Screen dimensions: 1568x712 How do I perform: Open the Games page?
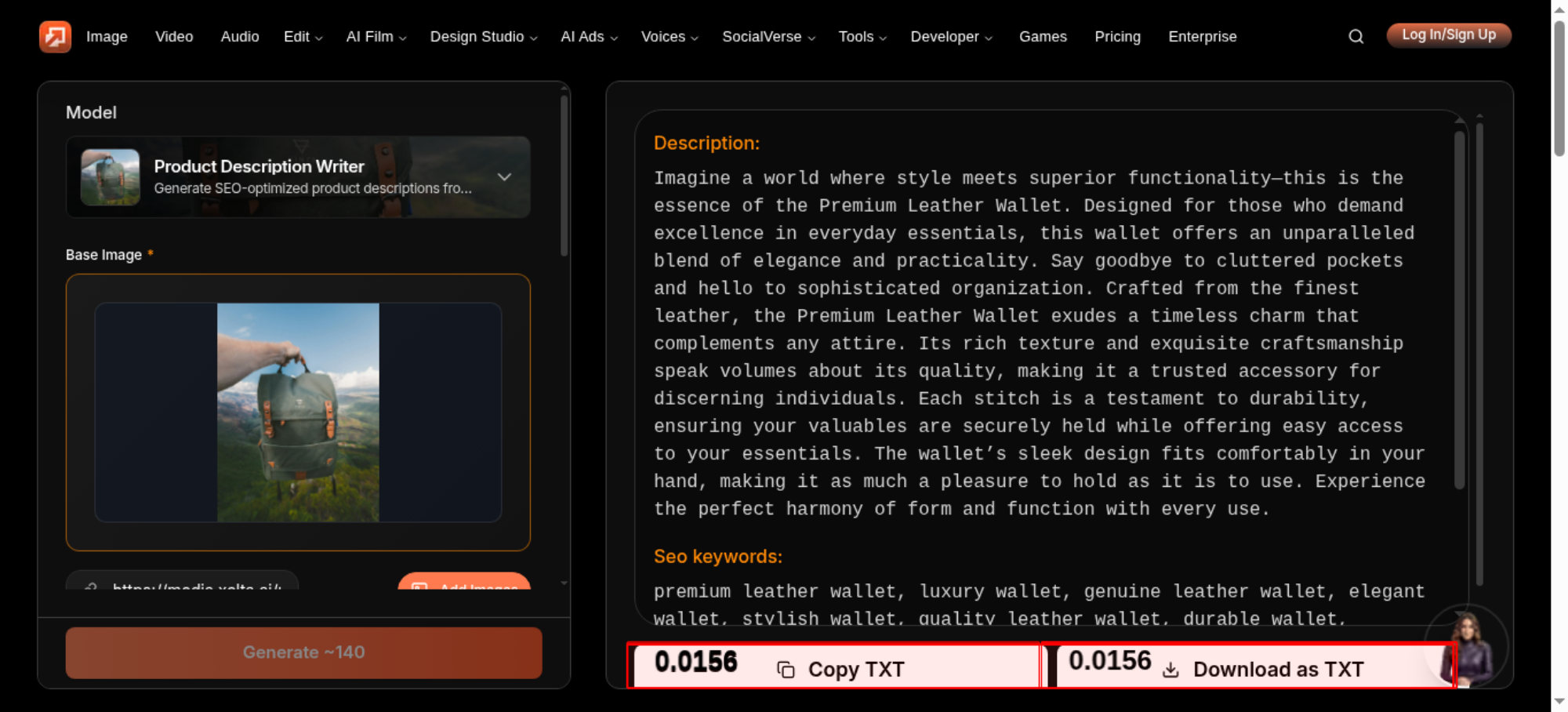pyautogui.click(x=1043, y=37)
